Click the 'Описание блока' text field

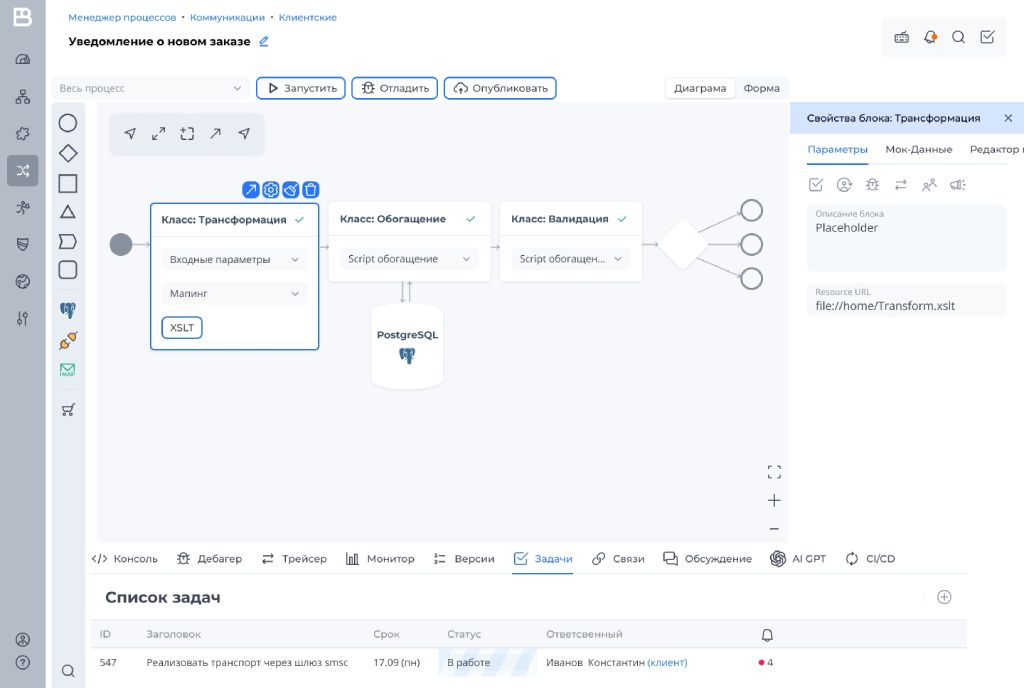tap(906, 238)
